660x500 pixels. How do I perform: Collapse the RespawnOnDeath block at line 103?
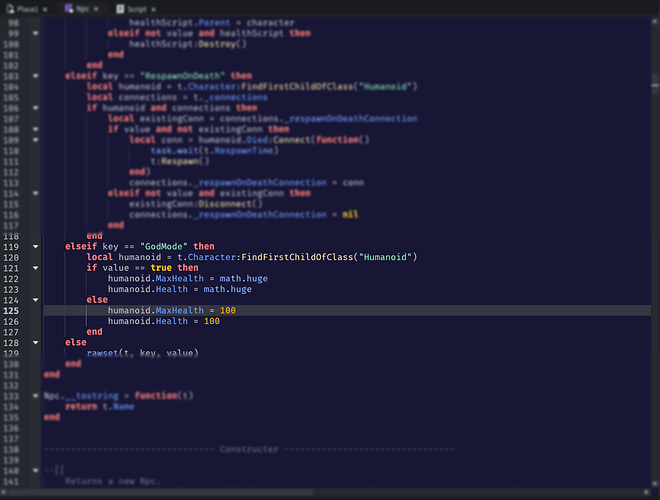pyautogui.click(x=35, y=76)
